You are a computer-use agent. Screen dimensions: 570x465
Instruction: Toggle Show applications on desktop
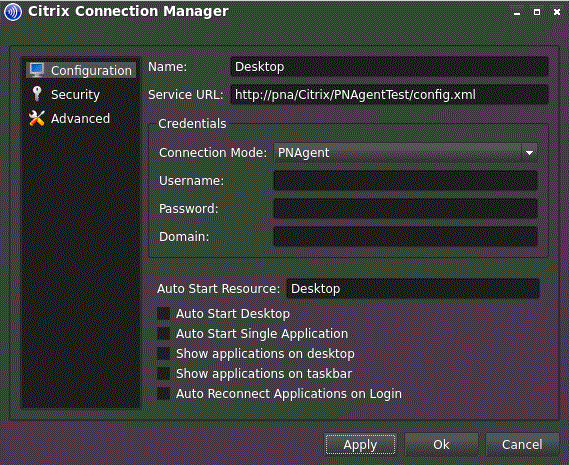(164, 353)
